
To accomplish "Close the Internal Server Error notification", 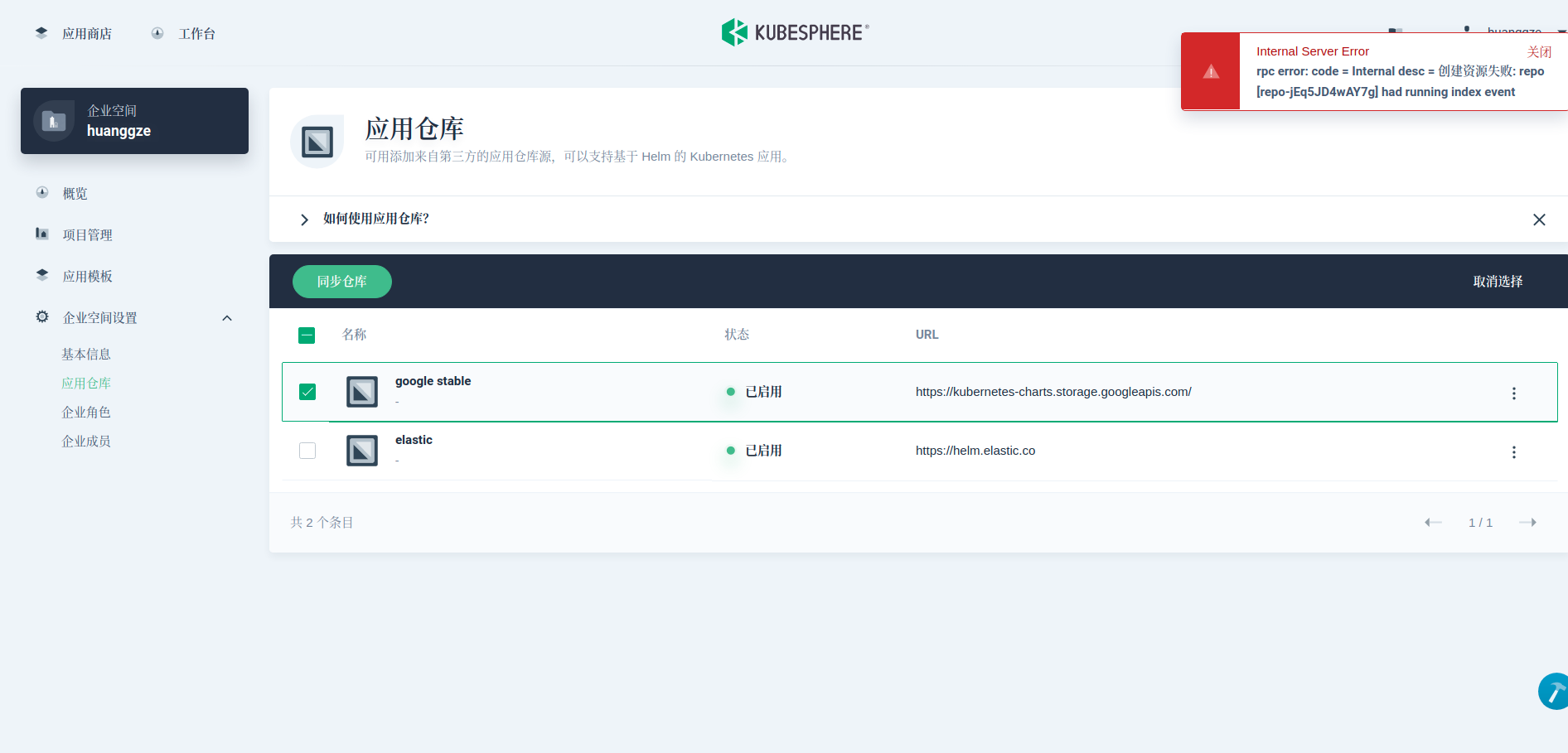I will (1539, 51).
